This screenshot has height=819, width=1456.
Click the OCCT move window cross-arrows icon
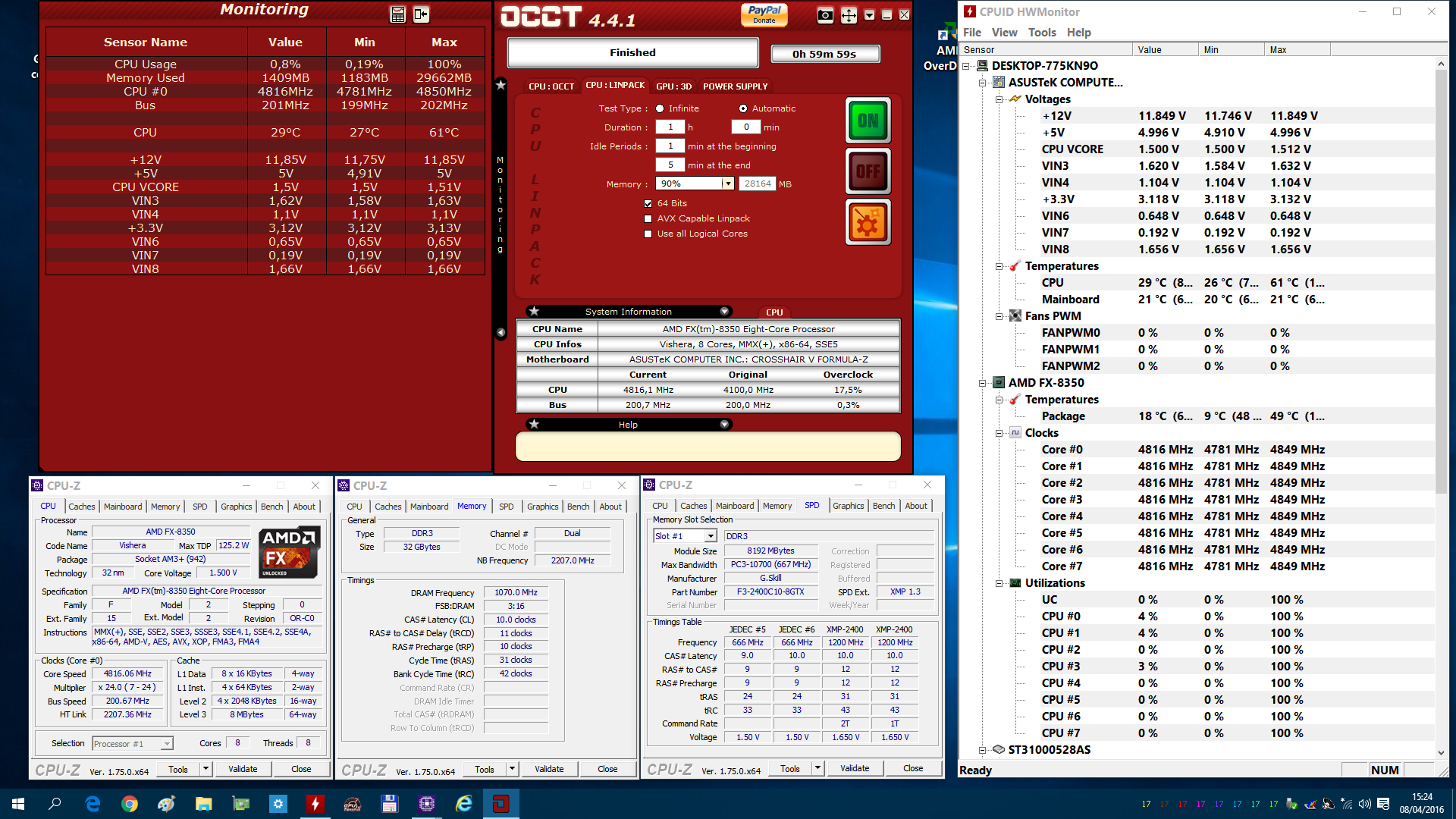point(849,15)
